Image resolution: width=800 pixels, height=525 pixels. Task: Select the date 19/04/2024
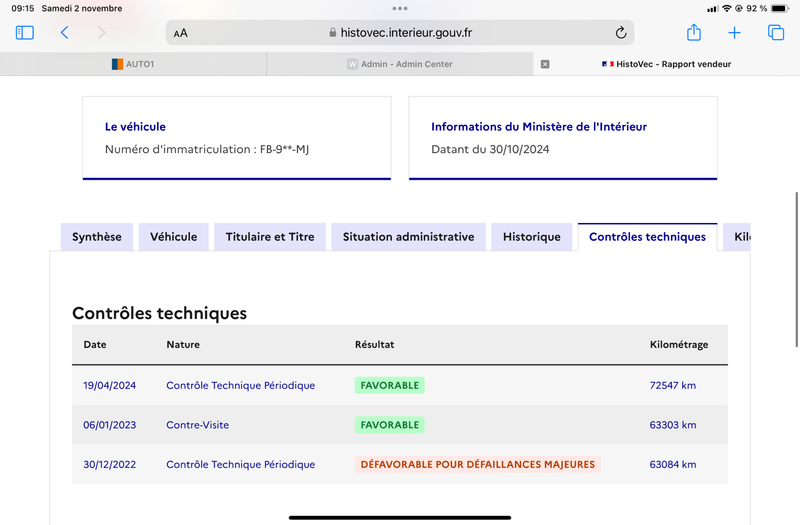(x=110, y=385)
